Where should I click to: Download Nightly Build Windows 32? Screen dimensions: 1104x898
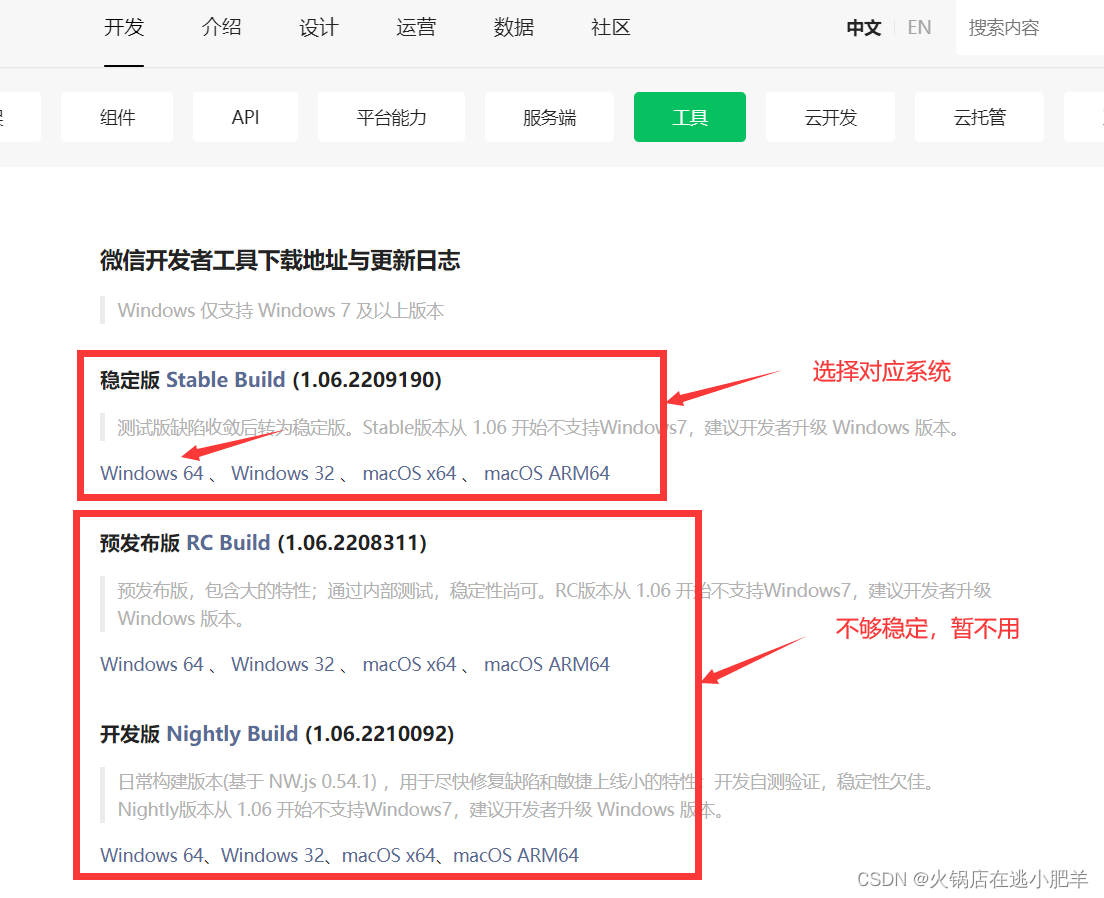[272, 855]
